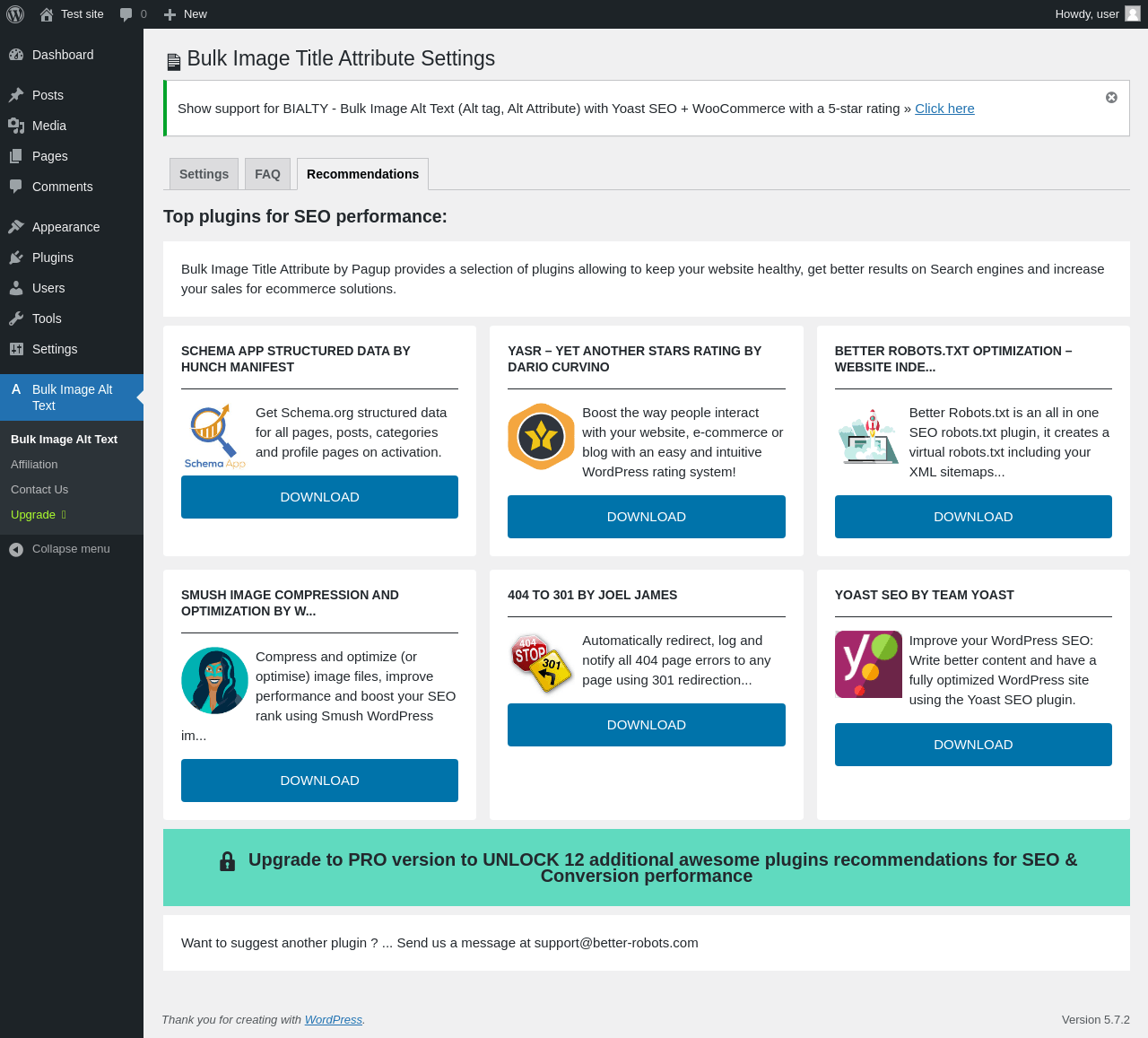Open Dashboard menu icon
The image size is (1148, 1038).
(x=16, y=55)
